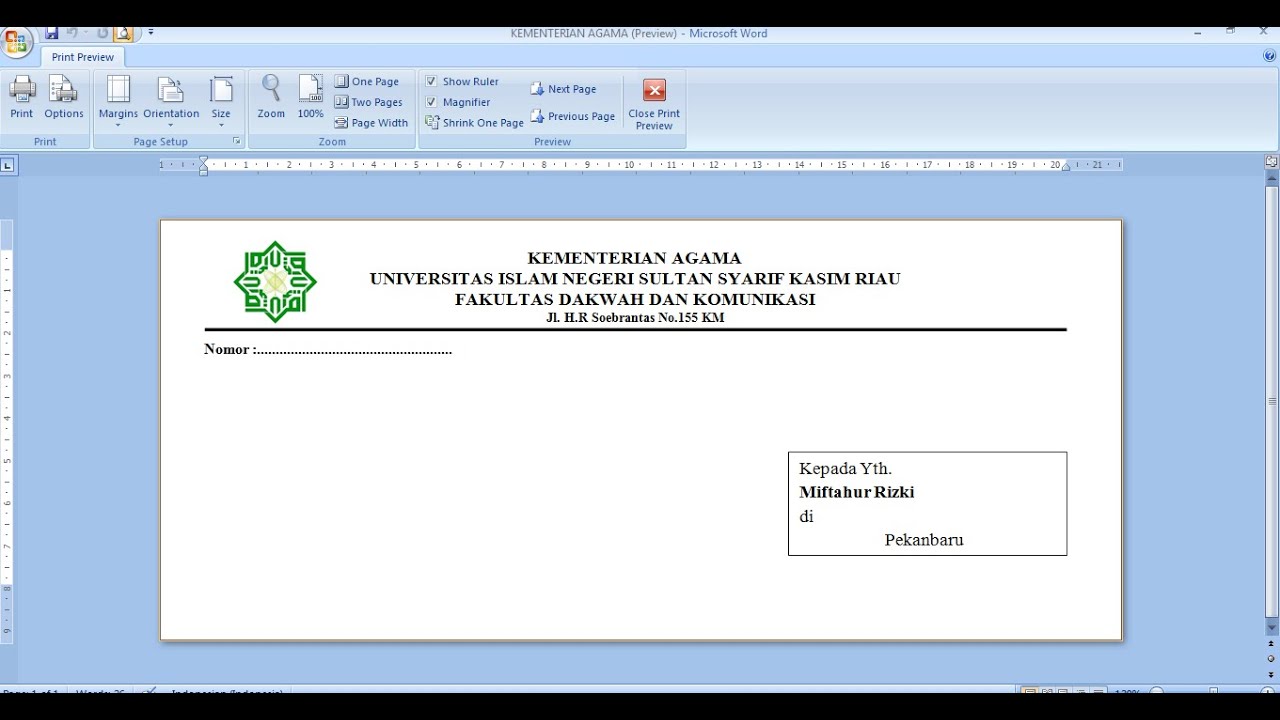This screenshot has width=1280, height=720.
Task: Click the vertical scrollbar up arrow
Action: tap(1272, 178)
